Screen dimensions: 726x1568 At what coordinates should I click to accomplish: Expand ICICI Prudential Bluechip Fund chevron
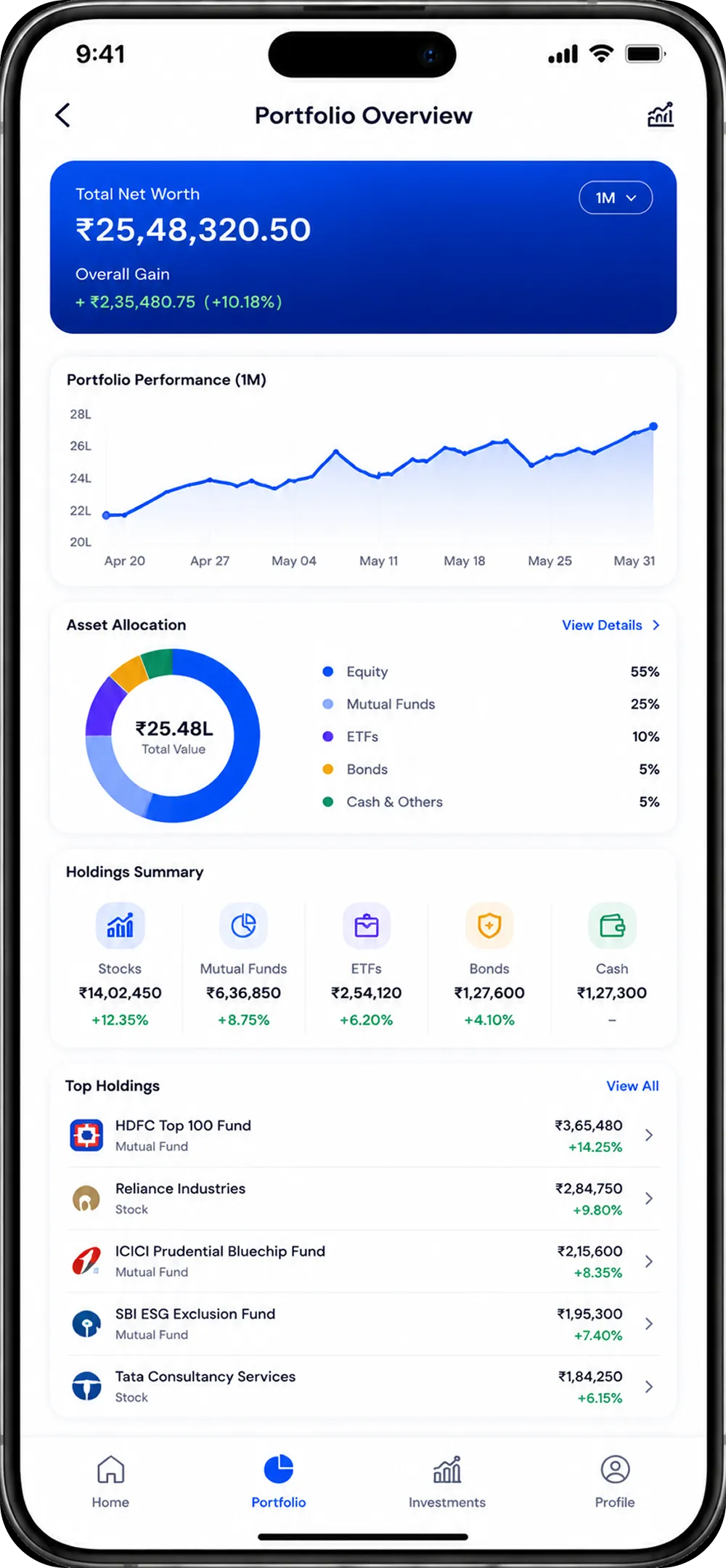coord(649,1262)
